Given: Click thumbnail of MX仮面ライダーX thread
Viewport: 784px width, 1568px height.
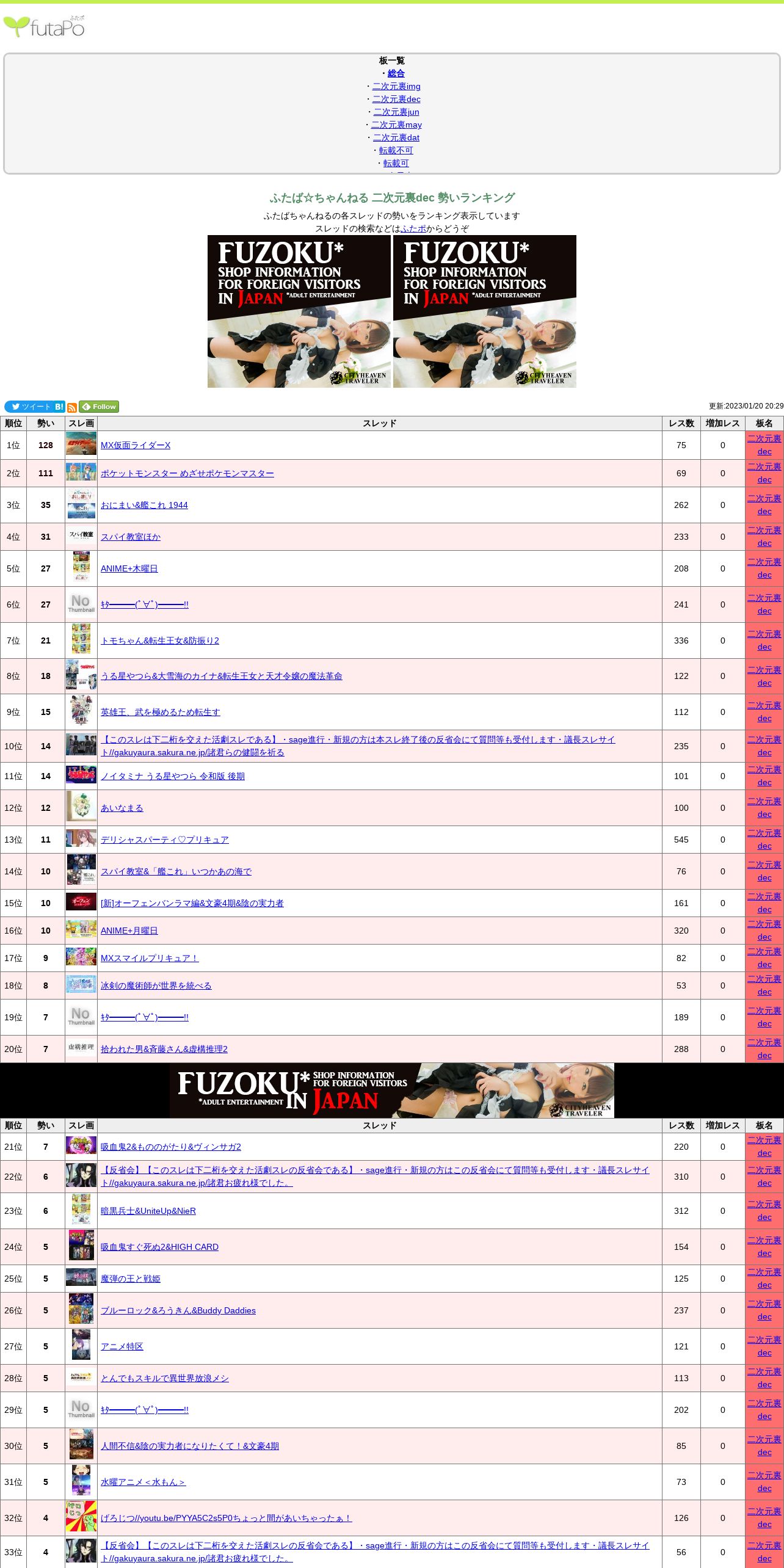Looking at the screenshot, I should [81, 443].
